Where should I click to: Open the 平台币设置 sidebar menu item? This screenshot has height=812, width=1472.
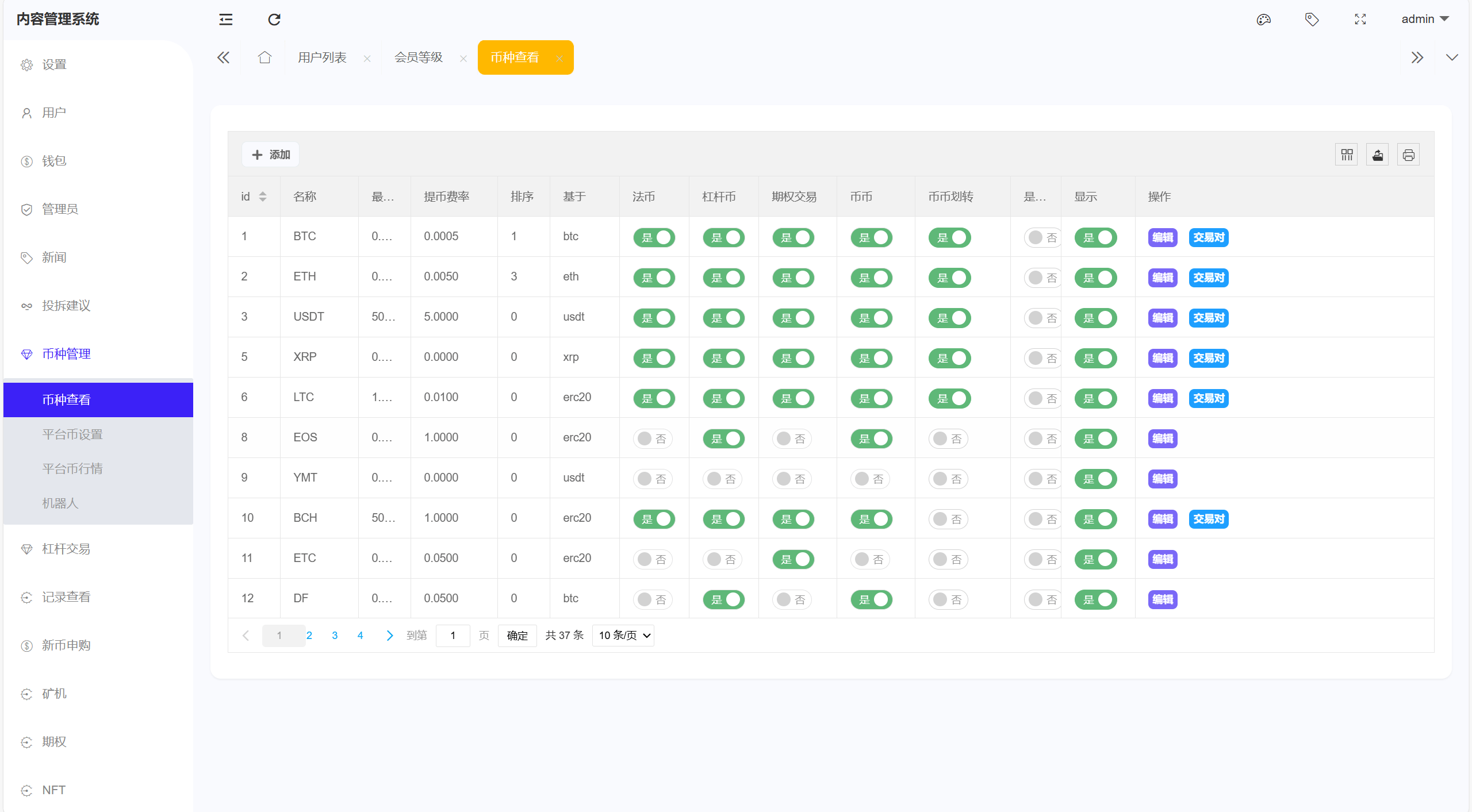point(72,434)
